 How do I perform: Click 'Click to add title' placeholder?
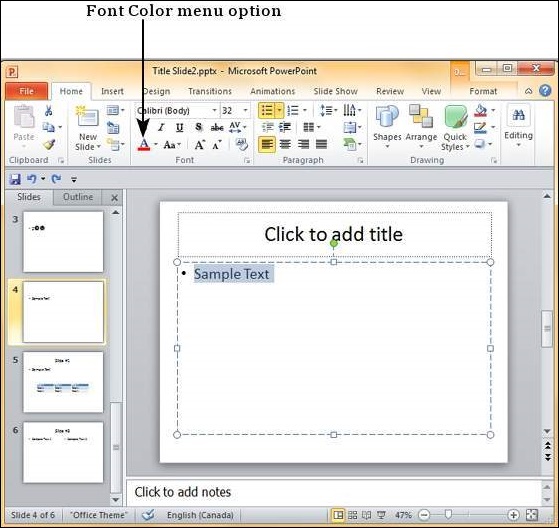(x=334, y=234)
